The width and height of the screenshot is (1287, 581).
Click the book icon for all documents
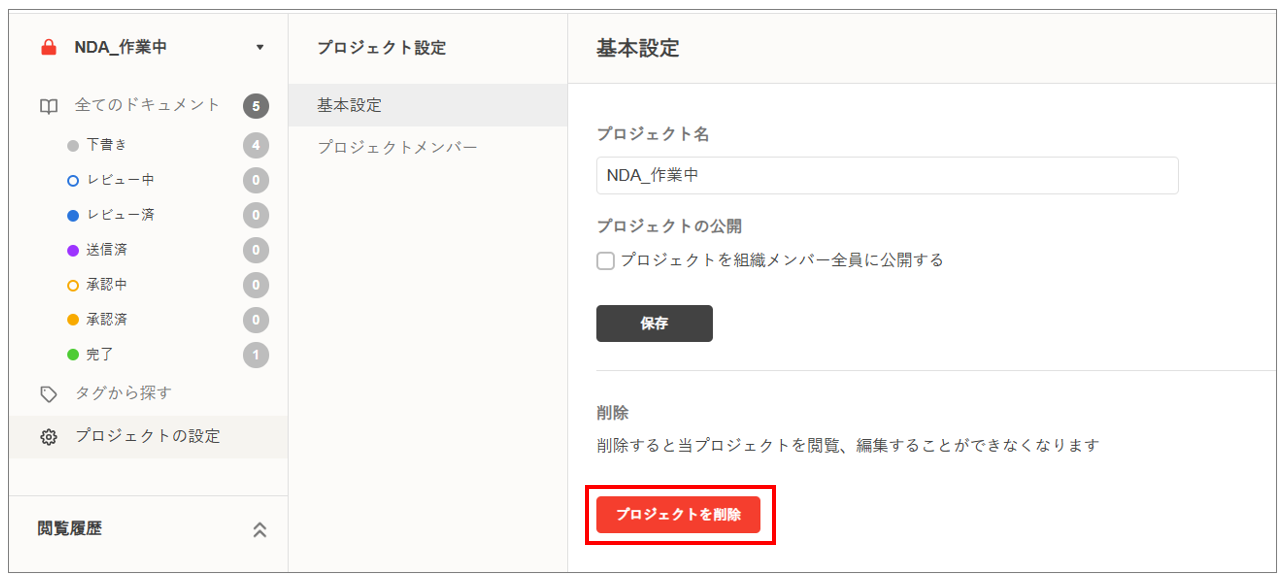(x=48, y=105)
